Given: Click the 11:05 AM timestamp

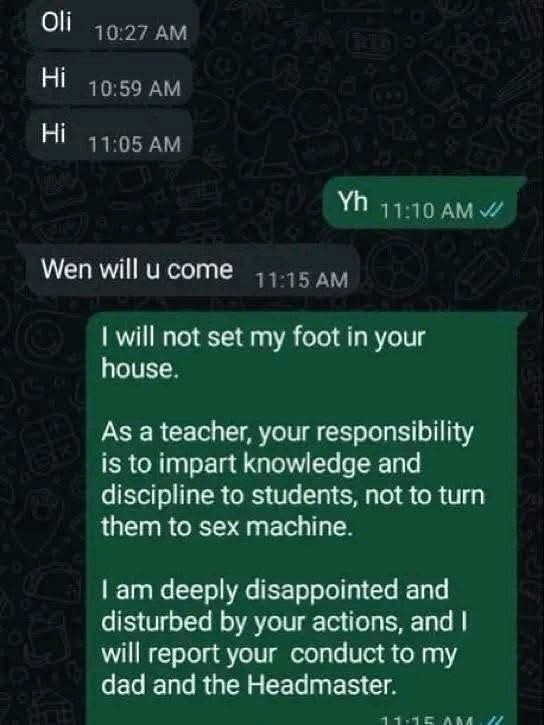Looking at the screenshot, I should point(134,144).
